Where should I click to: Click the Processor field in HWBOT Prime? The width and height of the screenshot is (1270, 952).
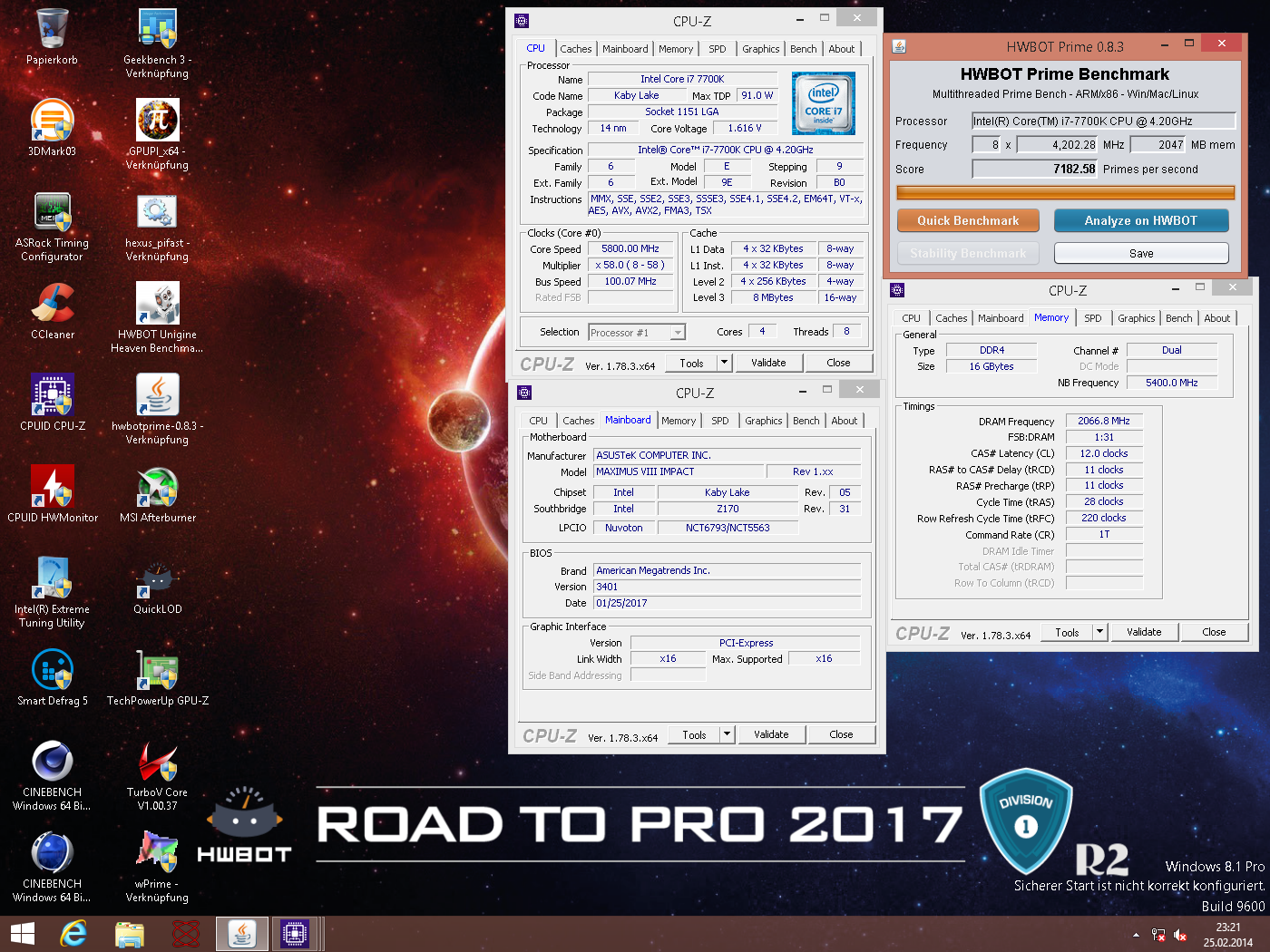[1103, 121]
